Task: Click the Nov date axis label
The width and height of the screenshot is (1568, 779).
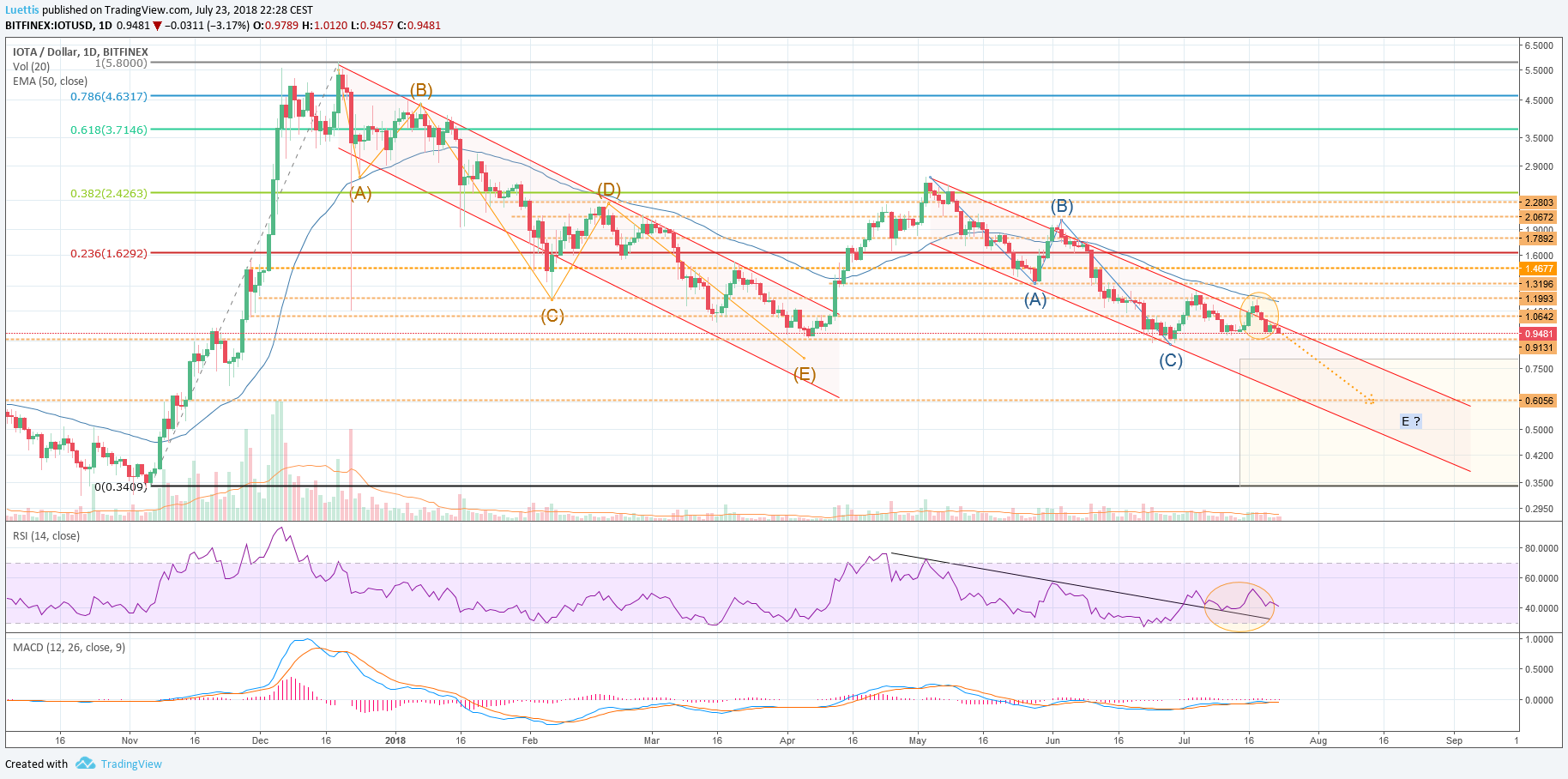Action: (130, 740)
